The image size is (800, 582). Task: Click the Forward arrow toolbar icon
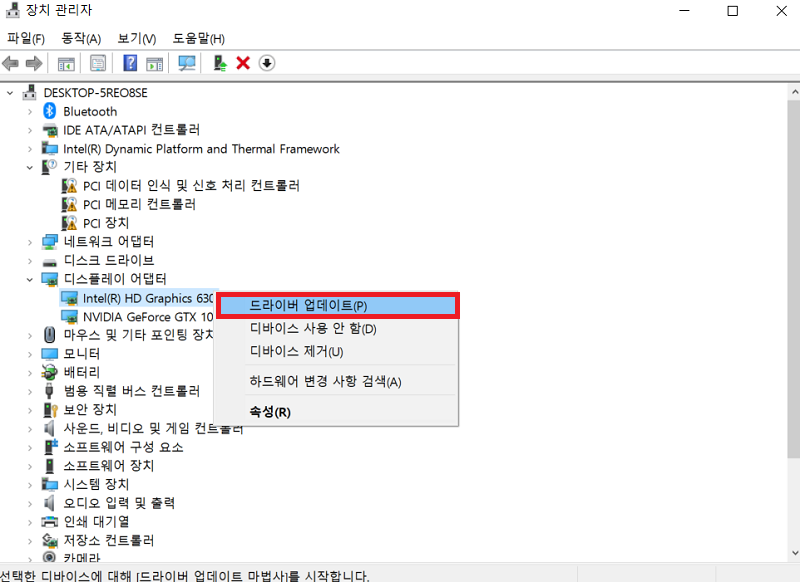click(34, 64)
